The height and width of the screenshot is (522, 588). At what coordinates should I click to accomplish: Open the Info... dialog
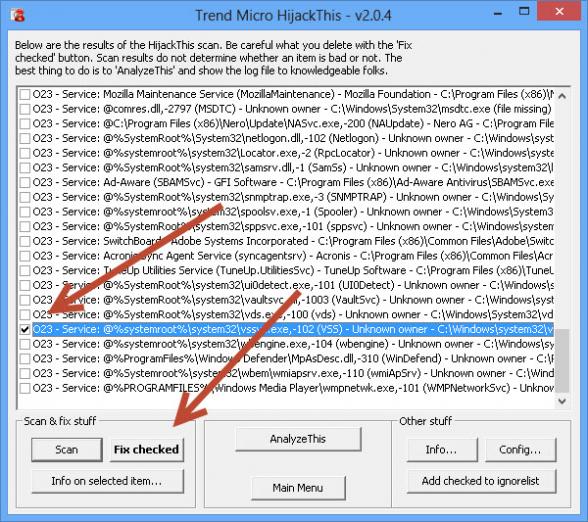pyautogui.click(x=442, y=449)
